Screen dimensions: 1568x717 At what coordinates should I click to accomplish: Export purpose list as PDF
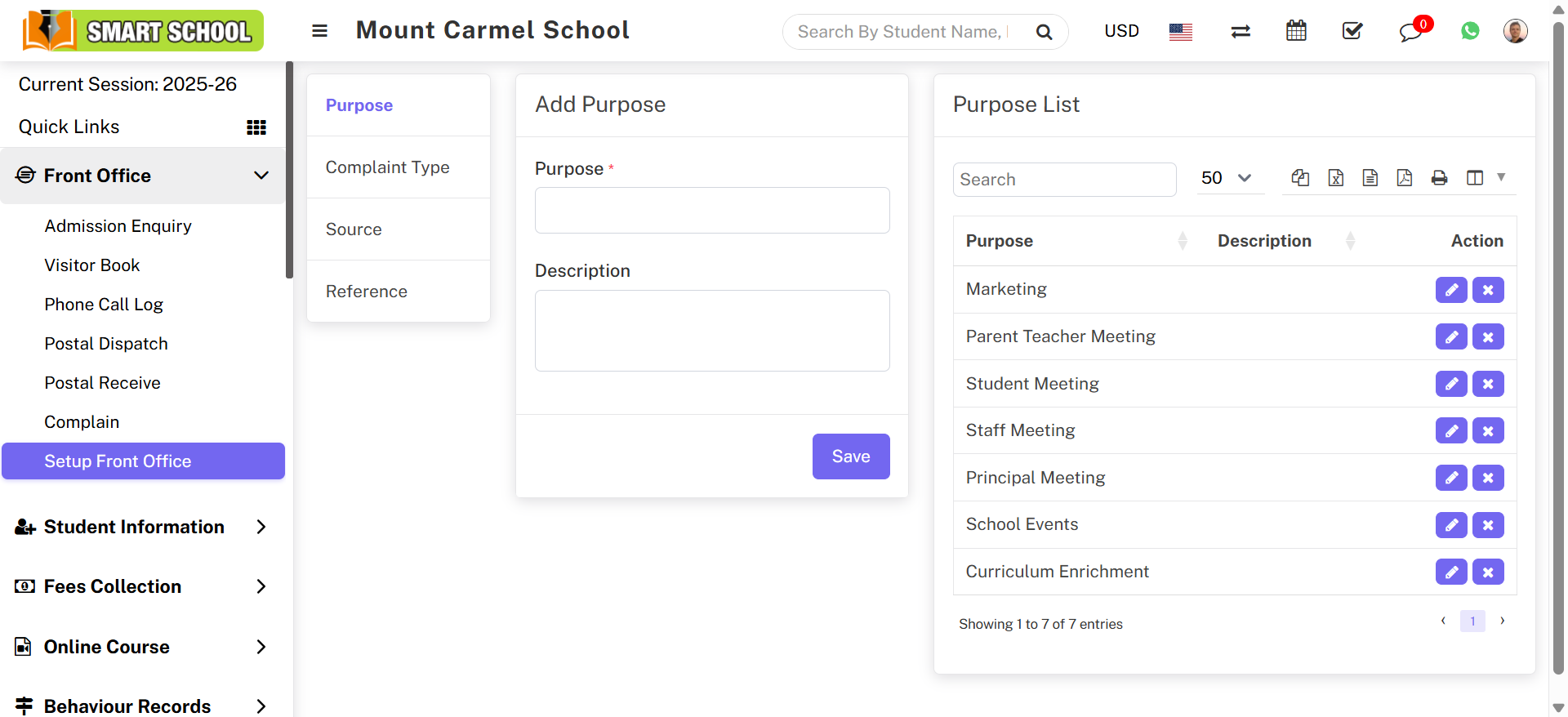[x=1405, y=178]
